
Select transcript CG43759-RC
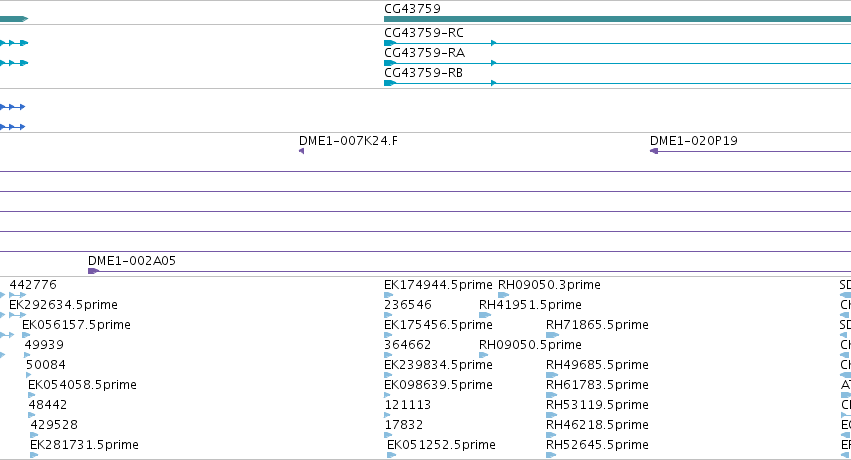(424, 33)
